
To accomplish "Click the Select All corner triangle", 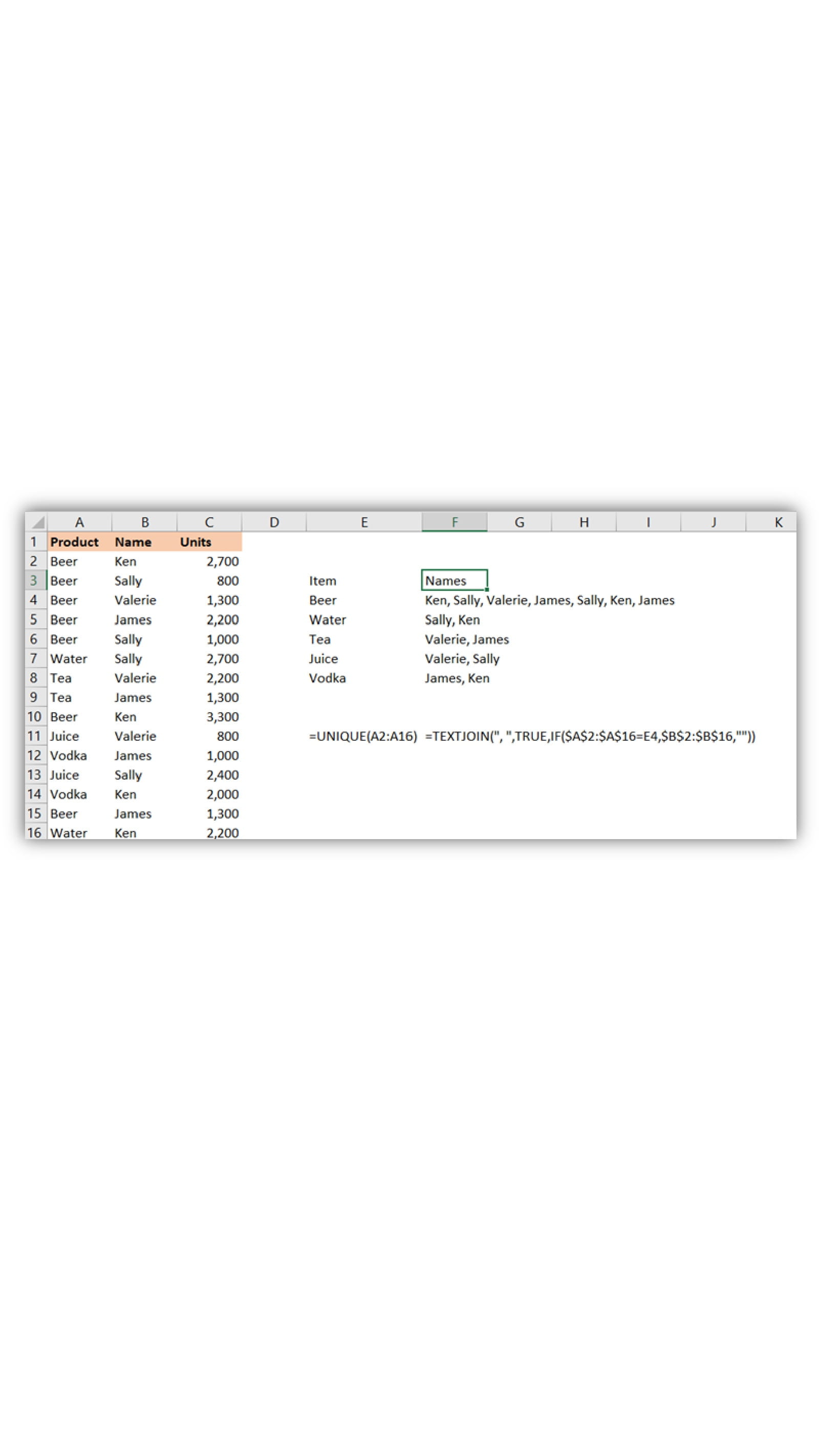I will click(x=37, y=522).
